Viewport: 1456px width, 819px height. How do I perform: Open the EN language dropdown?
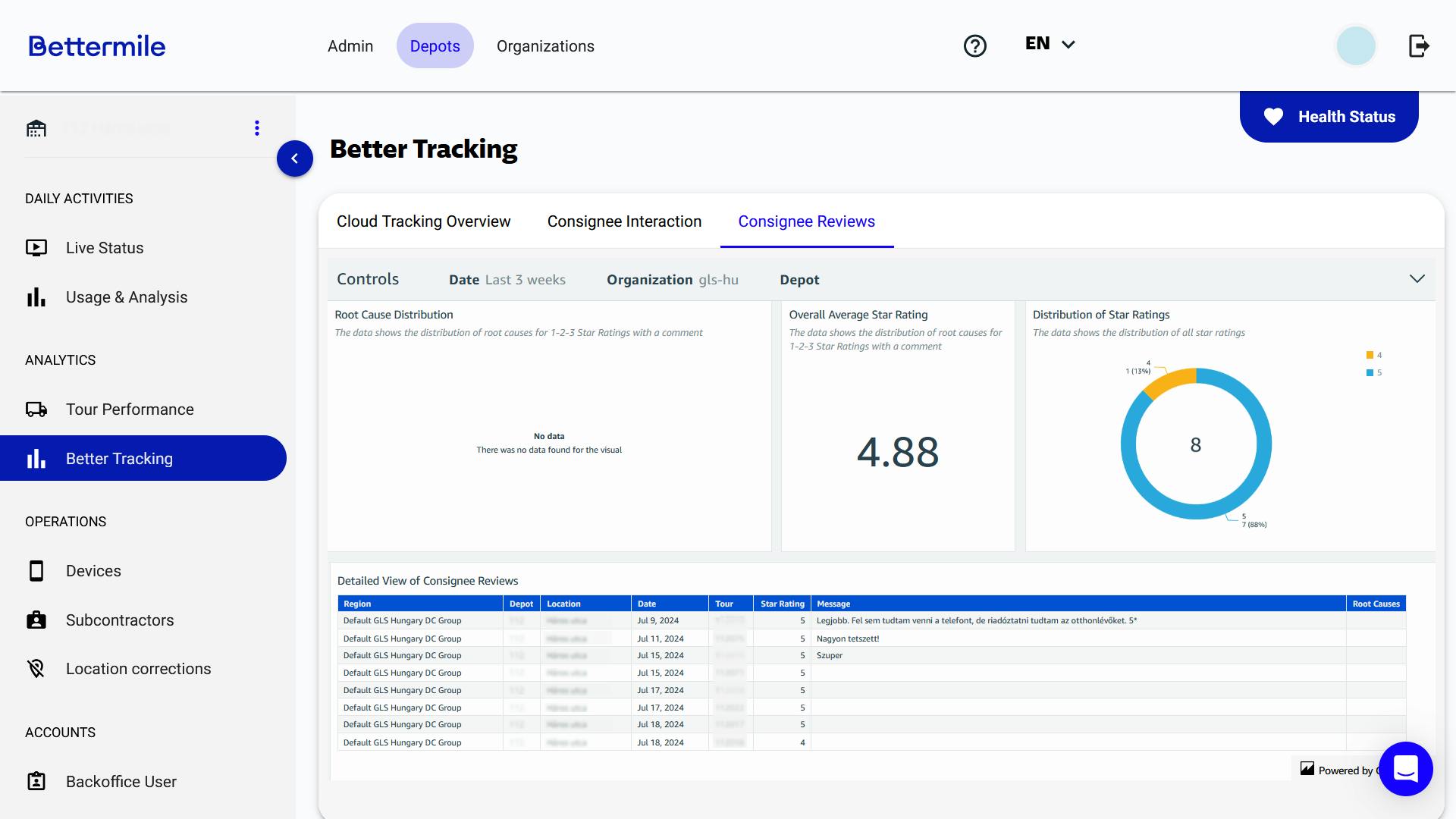tap(1050, 44)
